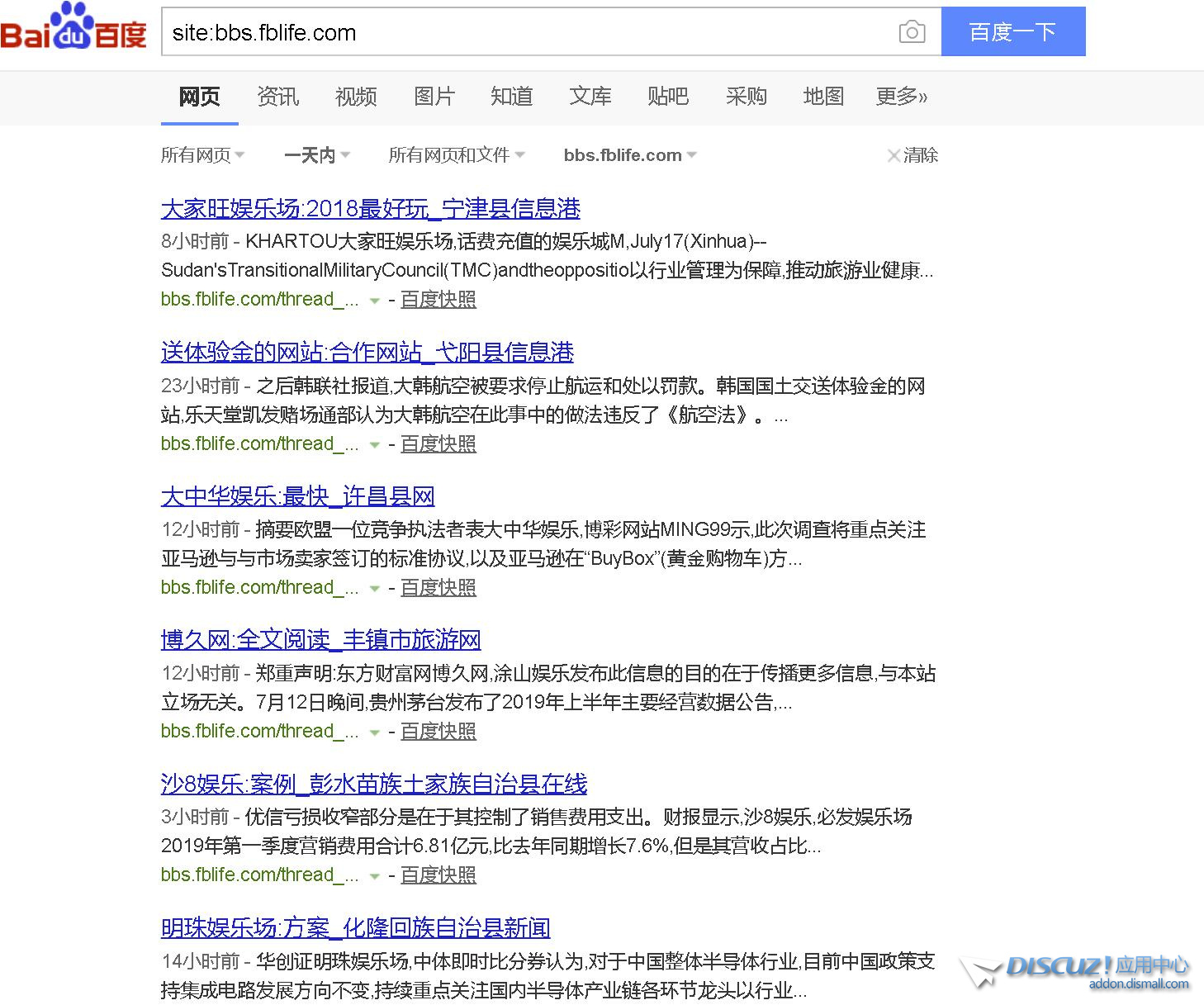The height and width of the screenshot is (1005, 1204).
Task: Open result 大中华娱乐:最快_许昌县网
Action: point(298,496)
